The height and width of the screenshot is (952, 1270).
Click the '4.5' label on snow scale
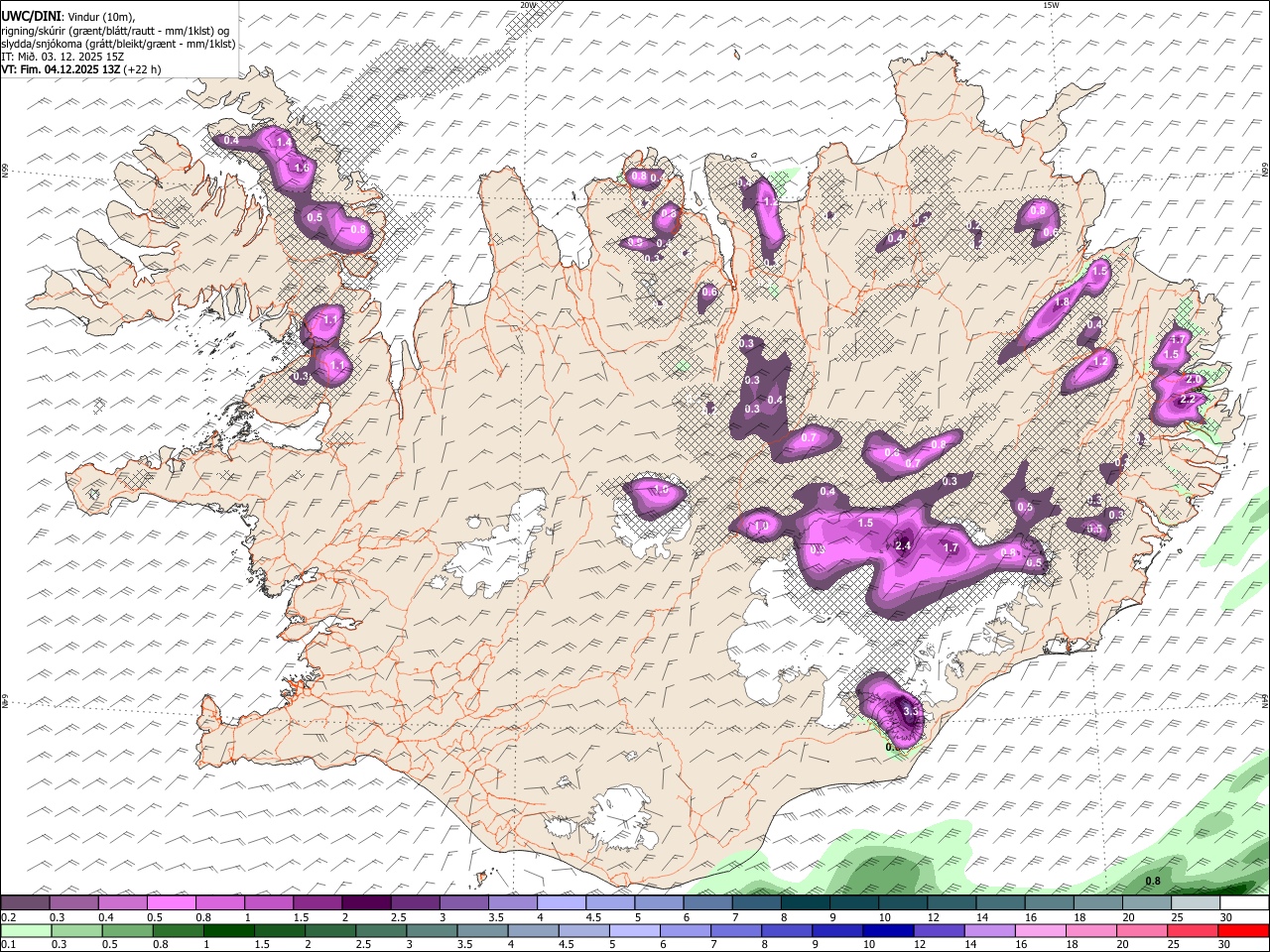592,917
